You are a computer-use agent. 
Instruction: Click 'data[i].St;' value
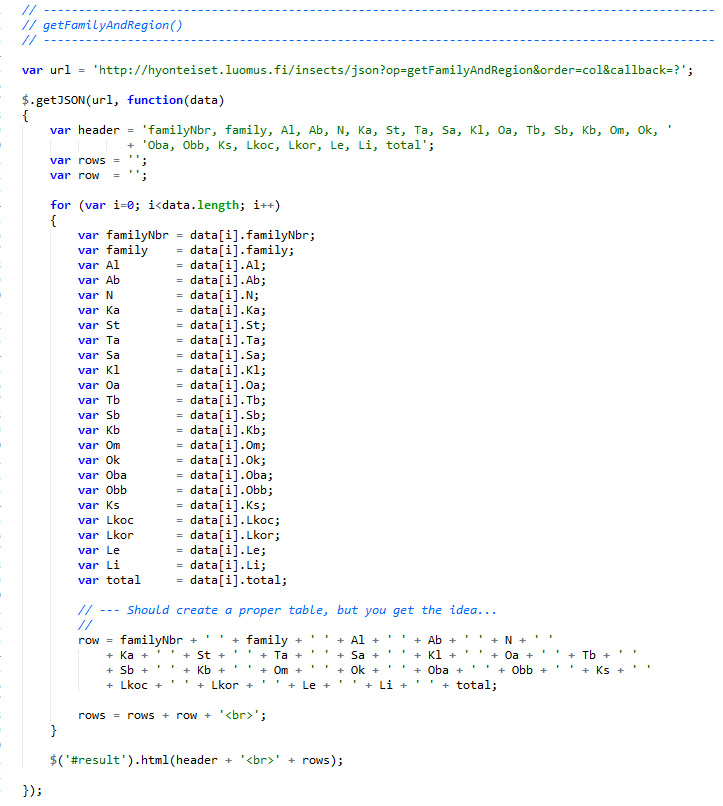click(228, 325)
